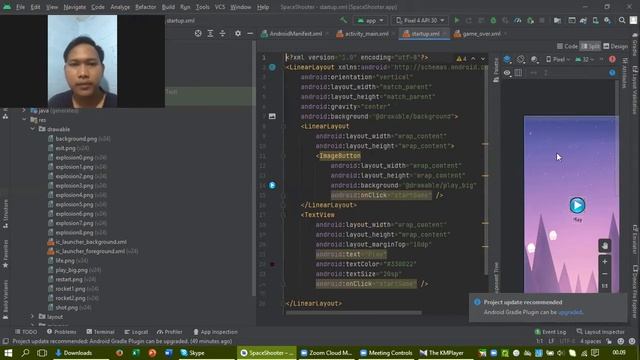
Task: Click the play button in layout preview
Action: point(577,205)
